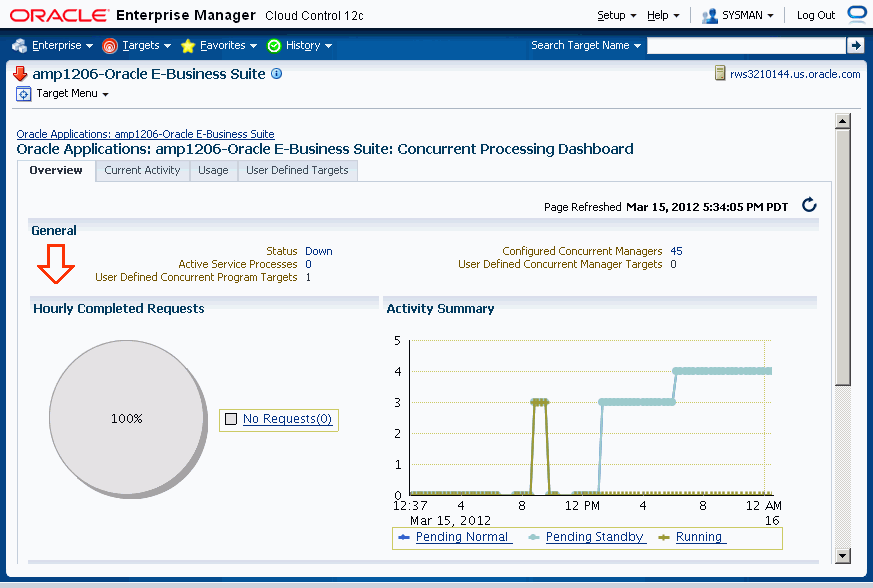Expand the Target Menu dropdown
The width and height of the screenshot is (873, 588).
coord(72,94)
